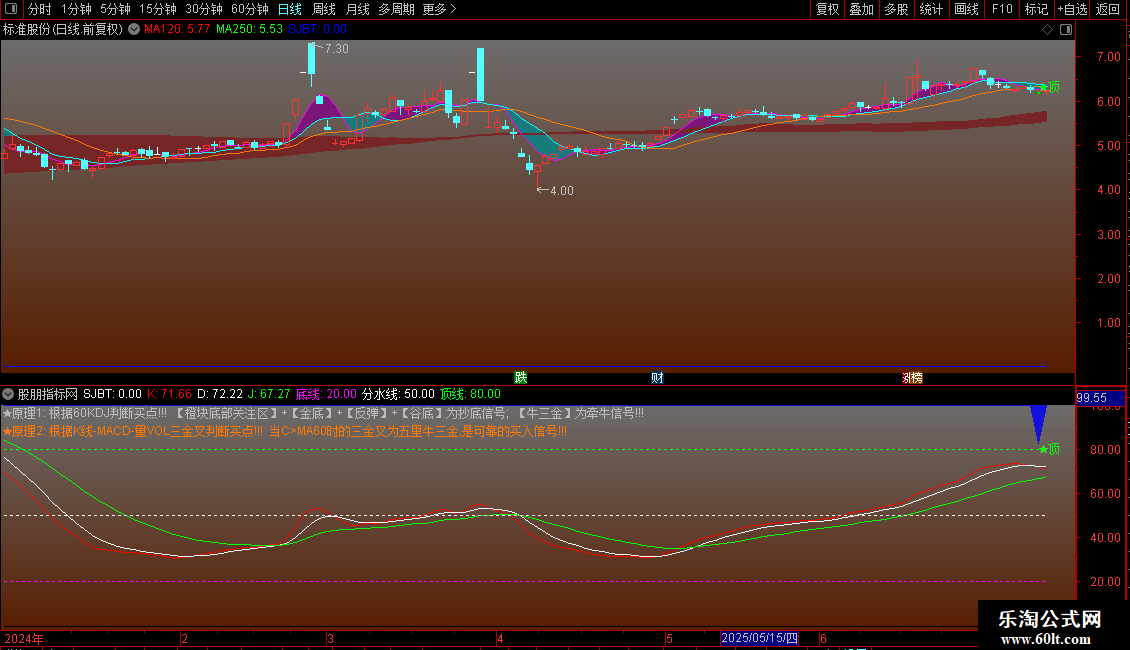Select the 30分钟 period tab
1130x650 pixels.
point(204,9)
